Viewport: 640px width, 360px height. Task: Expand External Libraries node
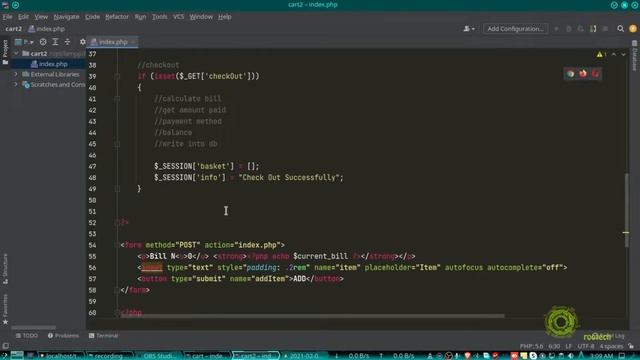[16, 74]
